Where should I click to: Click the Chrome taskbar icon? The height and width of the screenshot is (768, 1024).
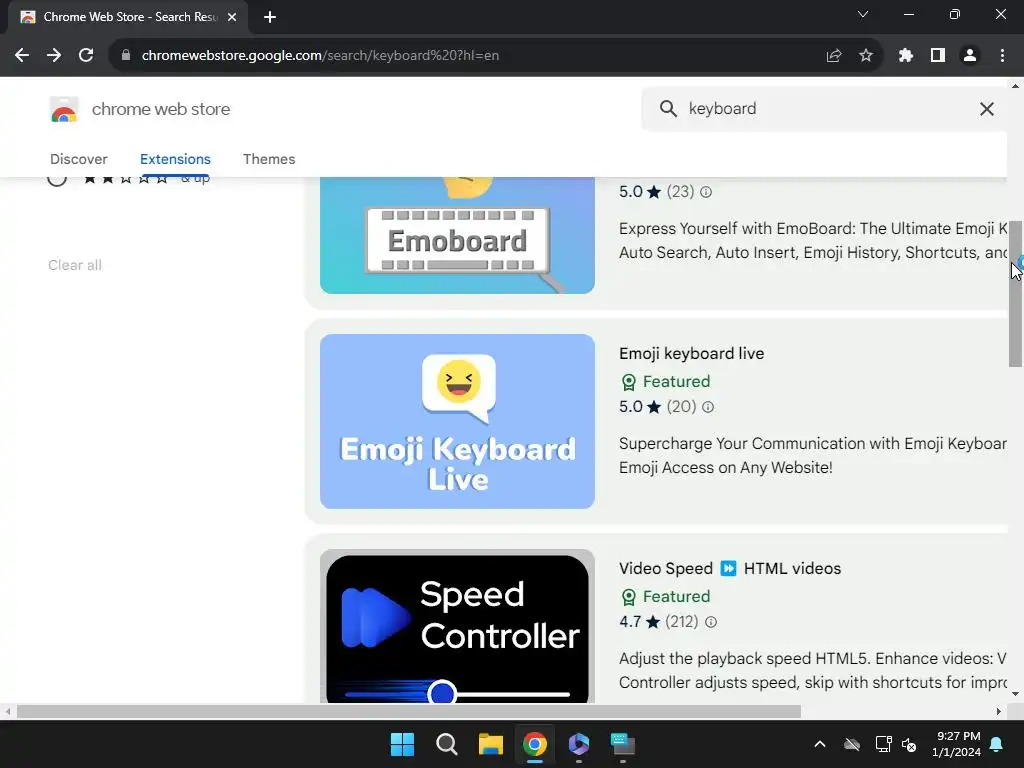(x=534, y=744)
